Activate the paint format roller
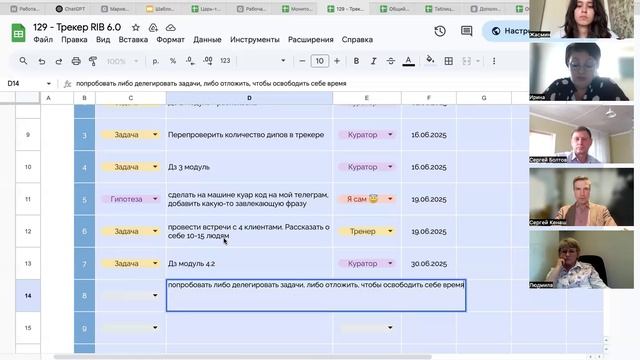 click(93, 61)
